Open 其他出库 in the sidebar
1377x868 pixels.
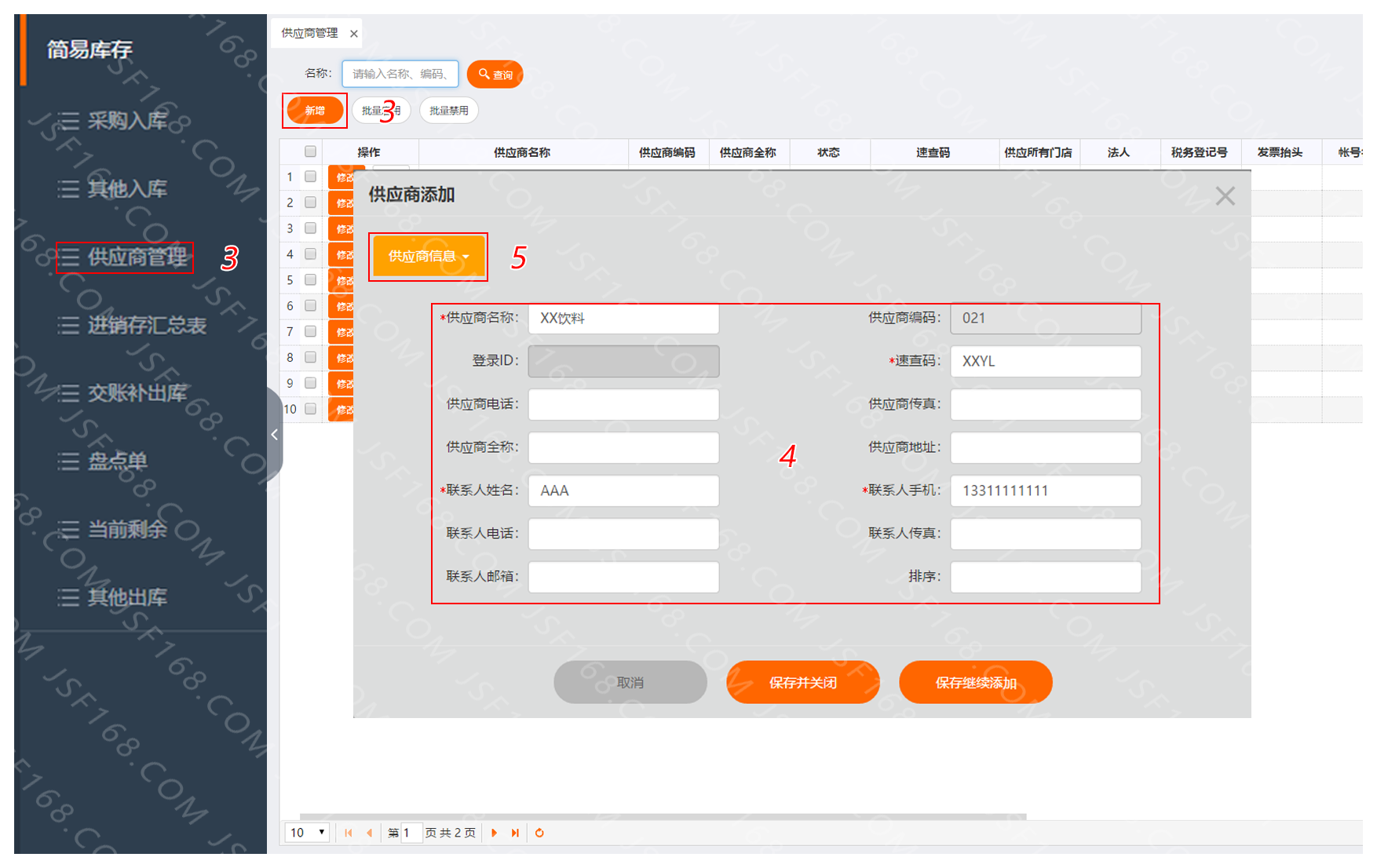coord(127,597)
